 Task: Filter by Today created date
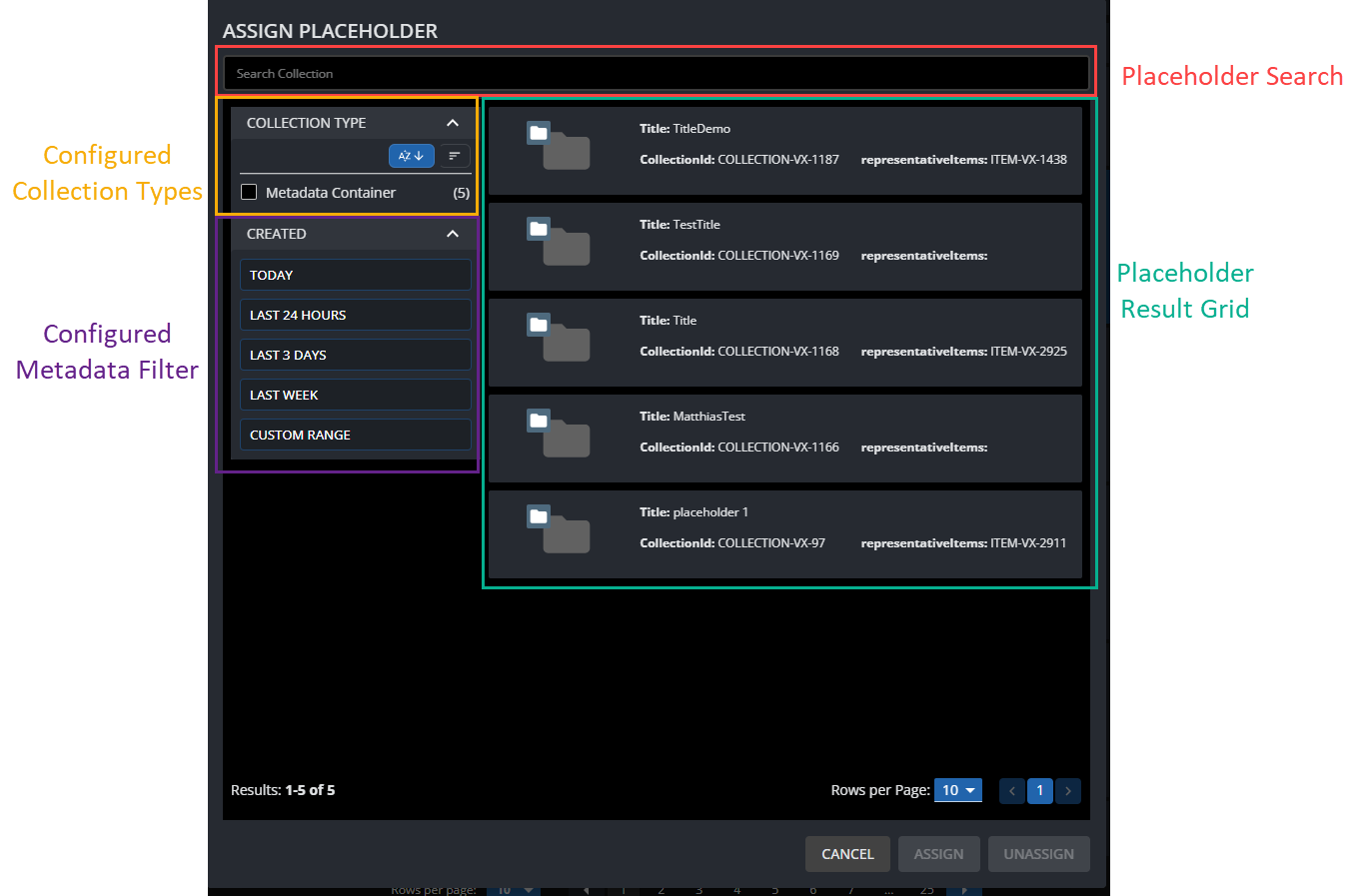click(x=355, y=275)
